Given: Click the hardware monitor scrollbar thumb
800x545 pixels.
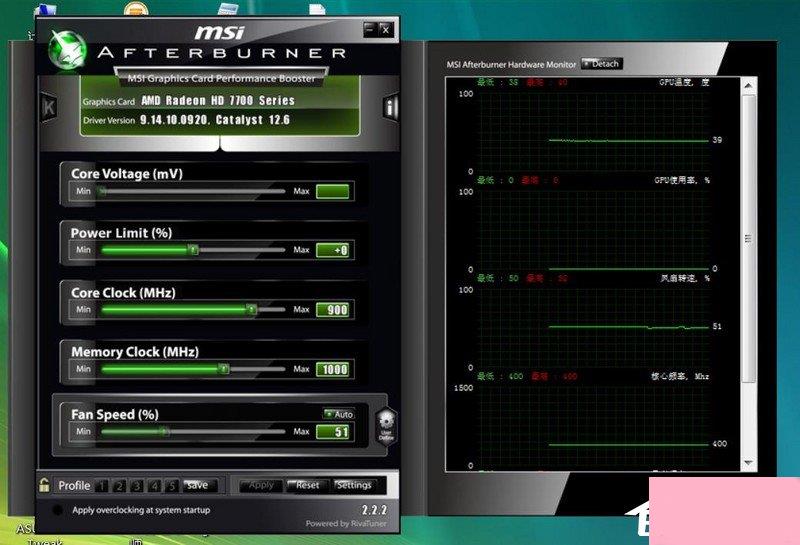Looking at the screenshot, I should [x=748, y=238].
